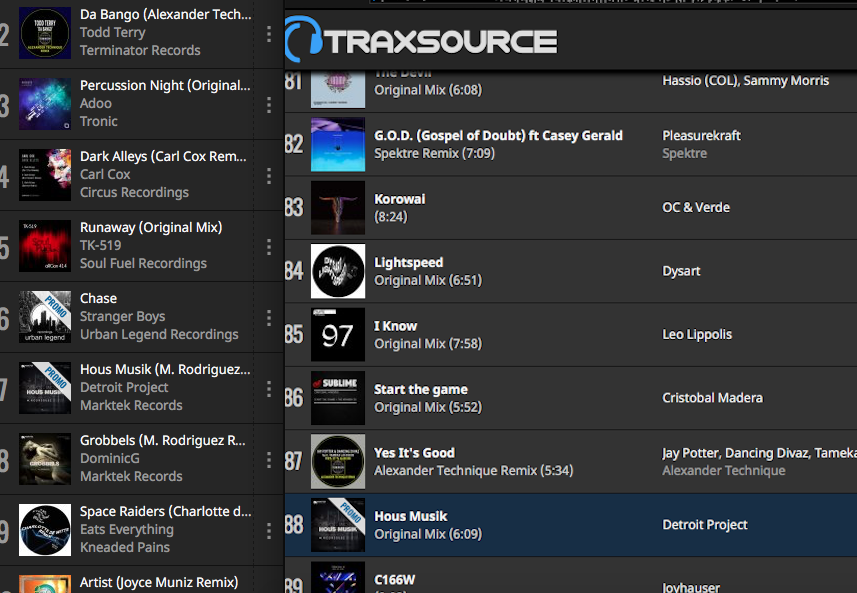Screen dimensions: 857x593
Task: Click Lightspeed track cover in chart
Action: [338, 271]
